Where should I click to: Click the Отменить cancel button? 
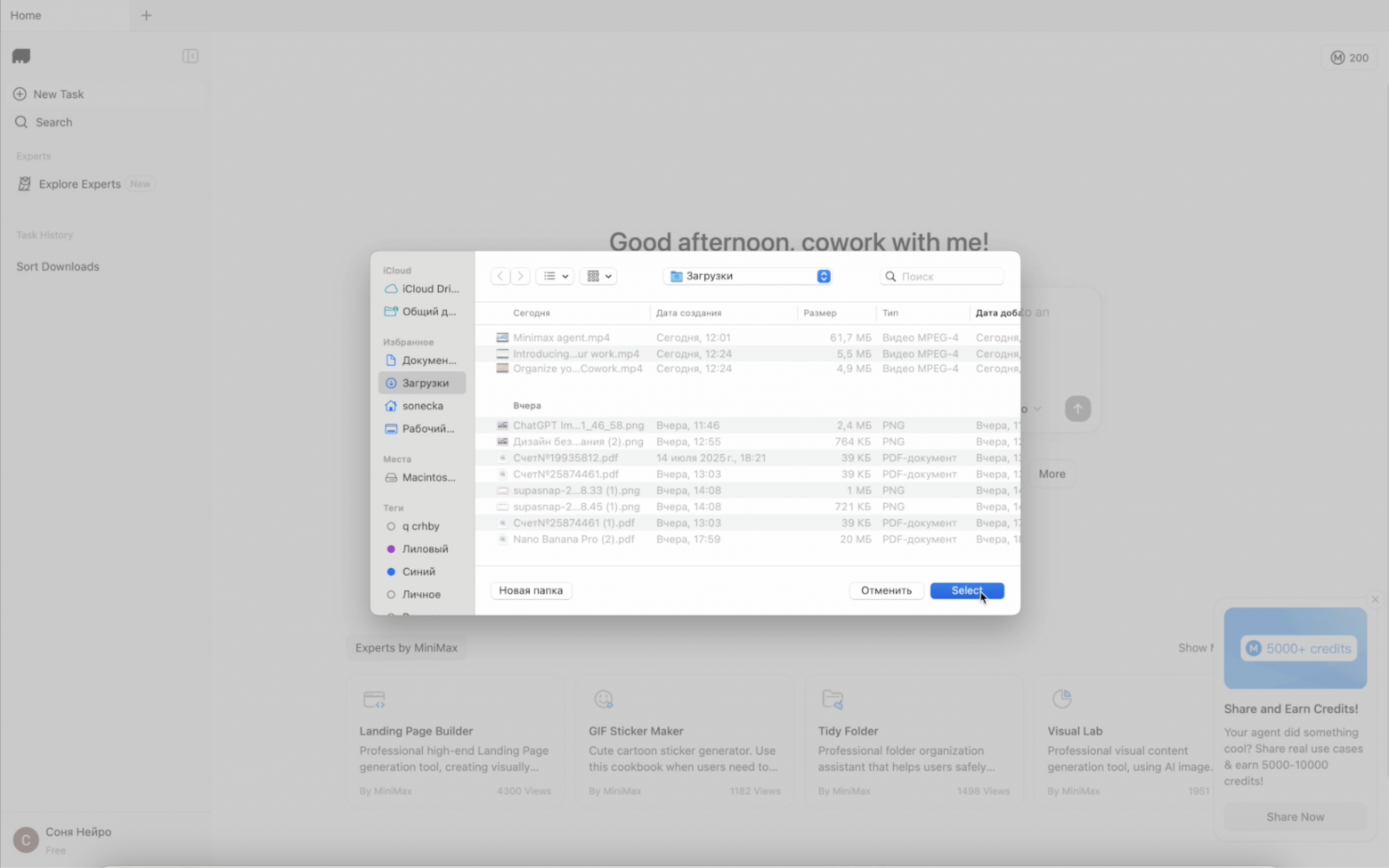click(885, 590)
